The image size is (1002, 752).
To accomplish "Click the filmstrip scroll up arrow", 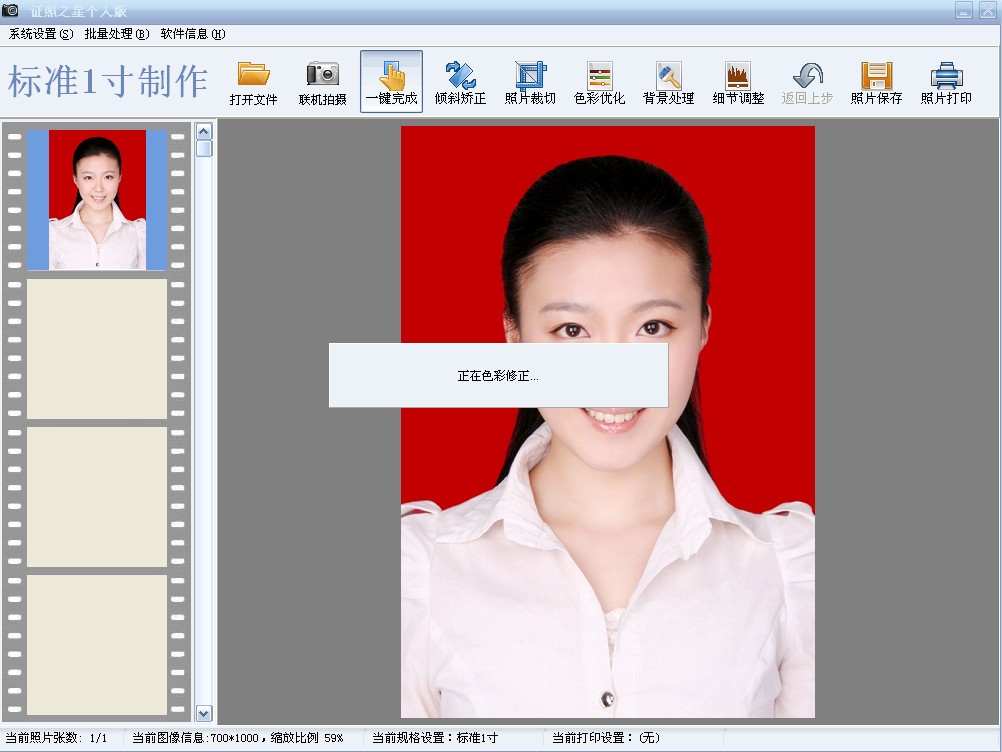I will coord(204,132).
